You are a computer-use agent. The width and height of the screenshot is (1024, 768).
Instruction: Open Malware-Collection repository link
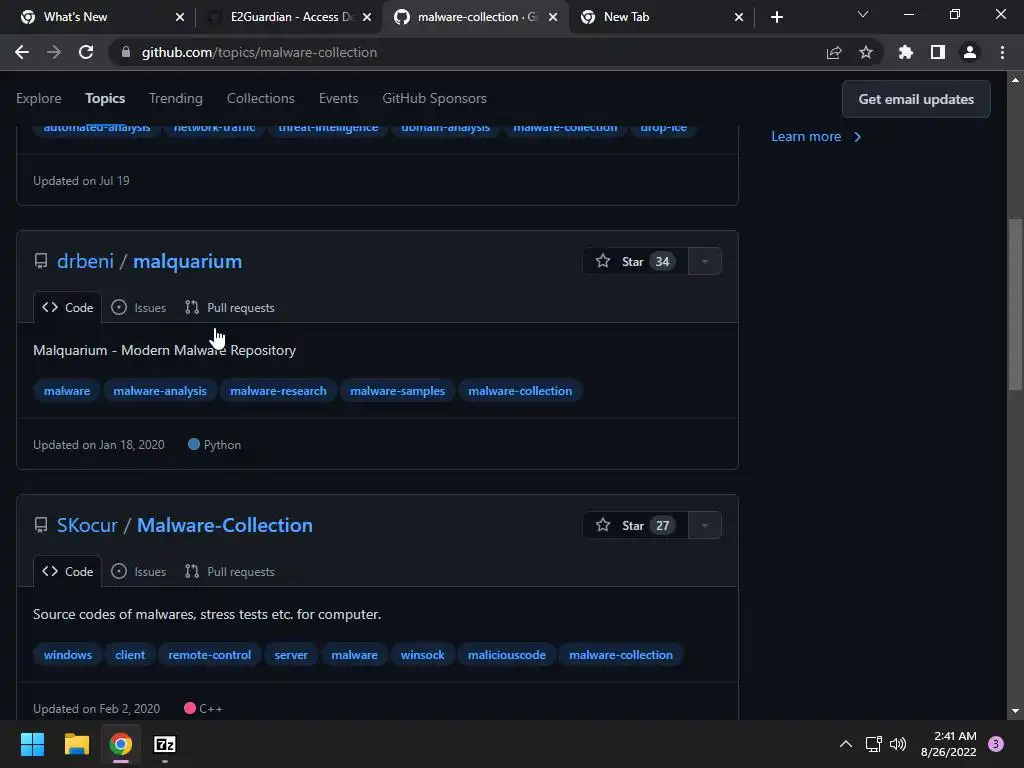pyautogui.click(x=225, y=526)
